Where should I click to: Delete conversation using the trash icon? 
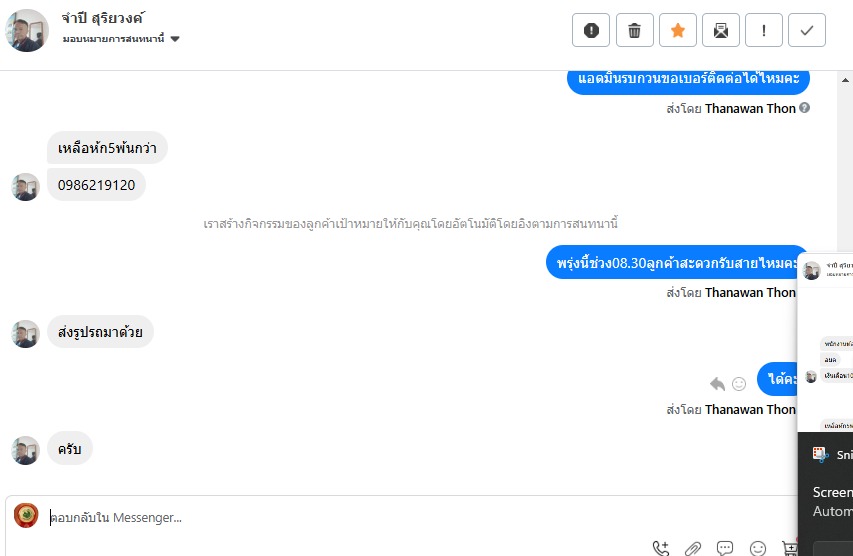click(634, 31)
